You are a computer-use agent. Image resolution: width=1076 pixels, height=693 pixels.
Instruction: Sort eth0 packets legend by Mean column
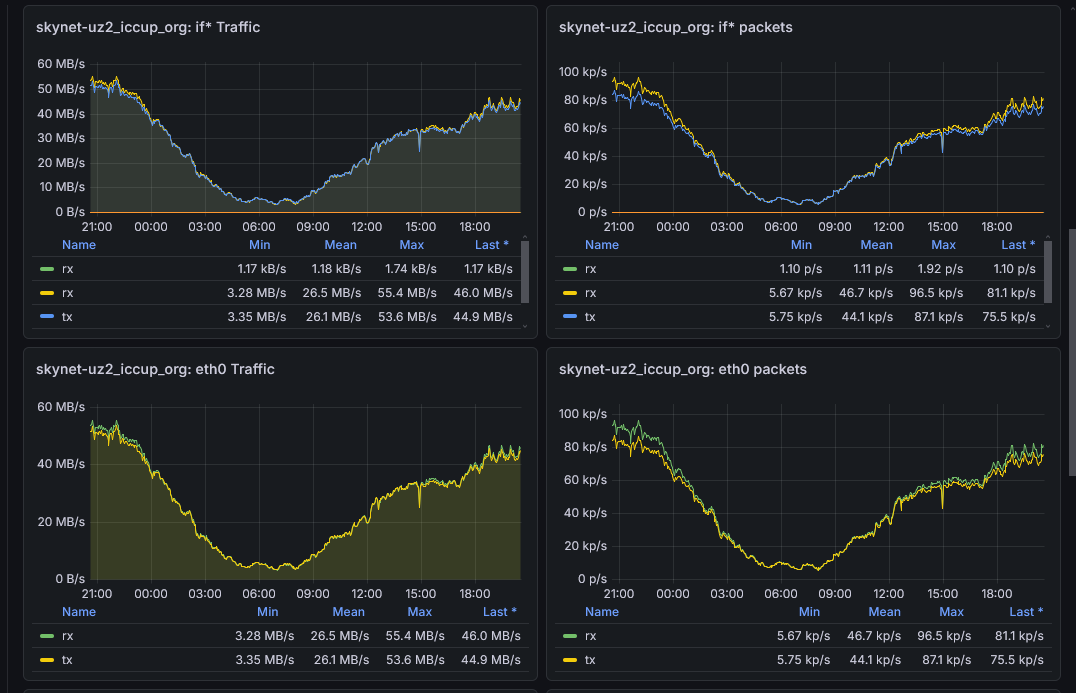(885, 612)
